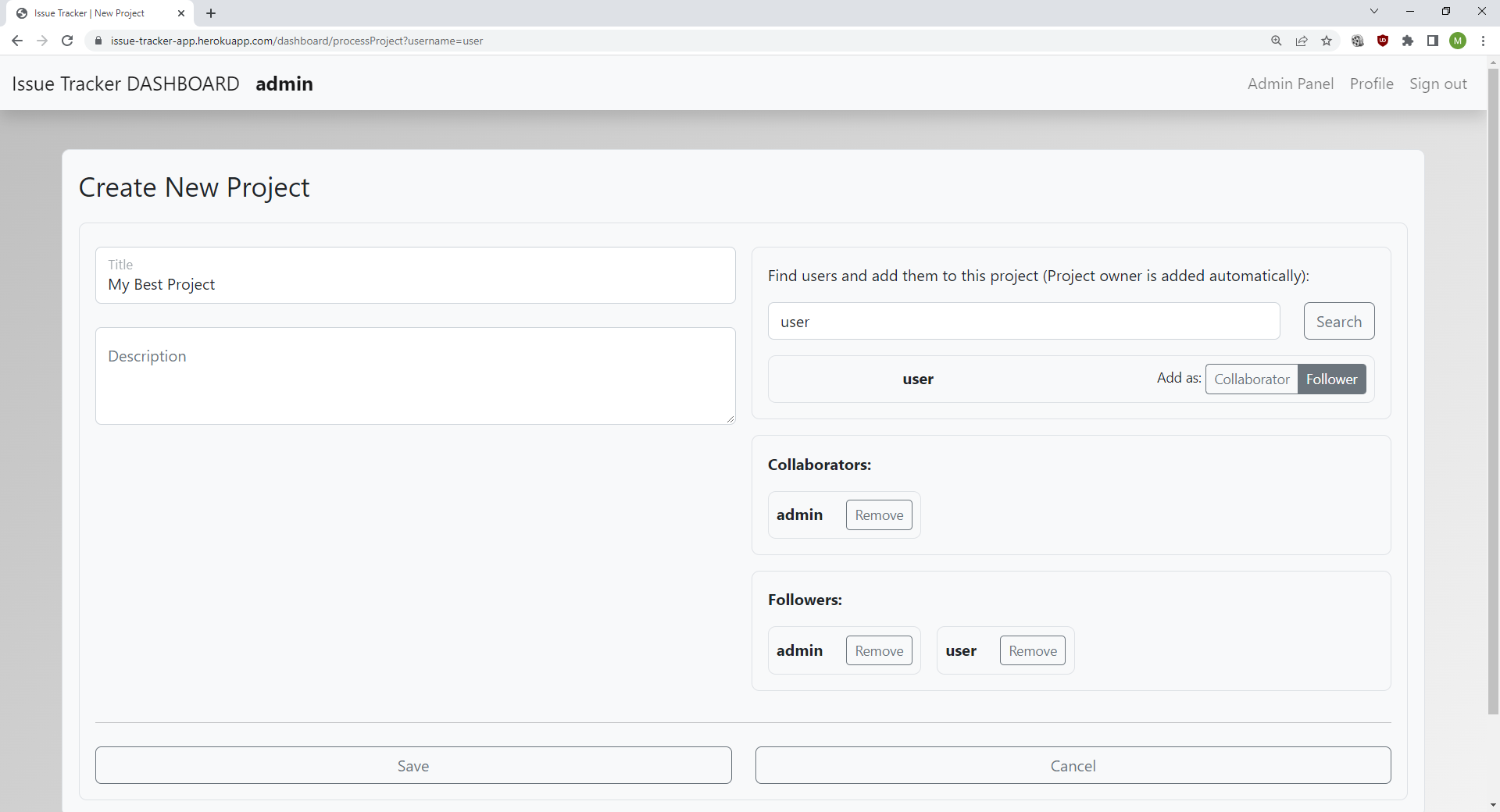Save the new project
Screen dimensions: 1500x812
point(413,765)
